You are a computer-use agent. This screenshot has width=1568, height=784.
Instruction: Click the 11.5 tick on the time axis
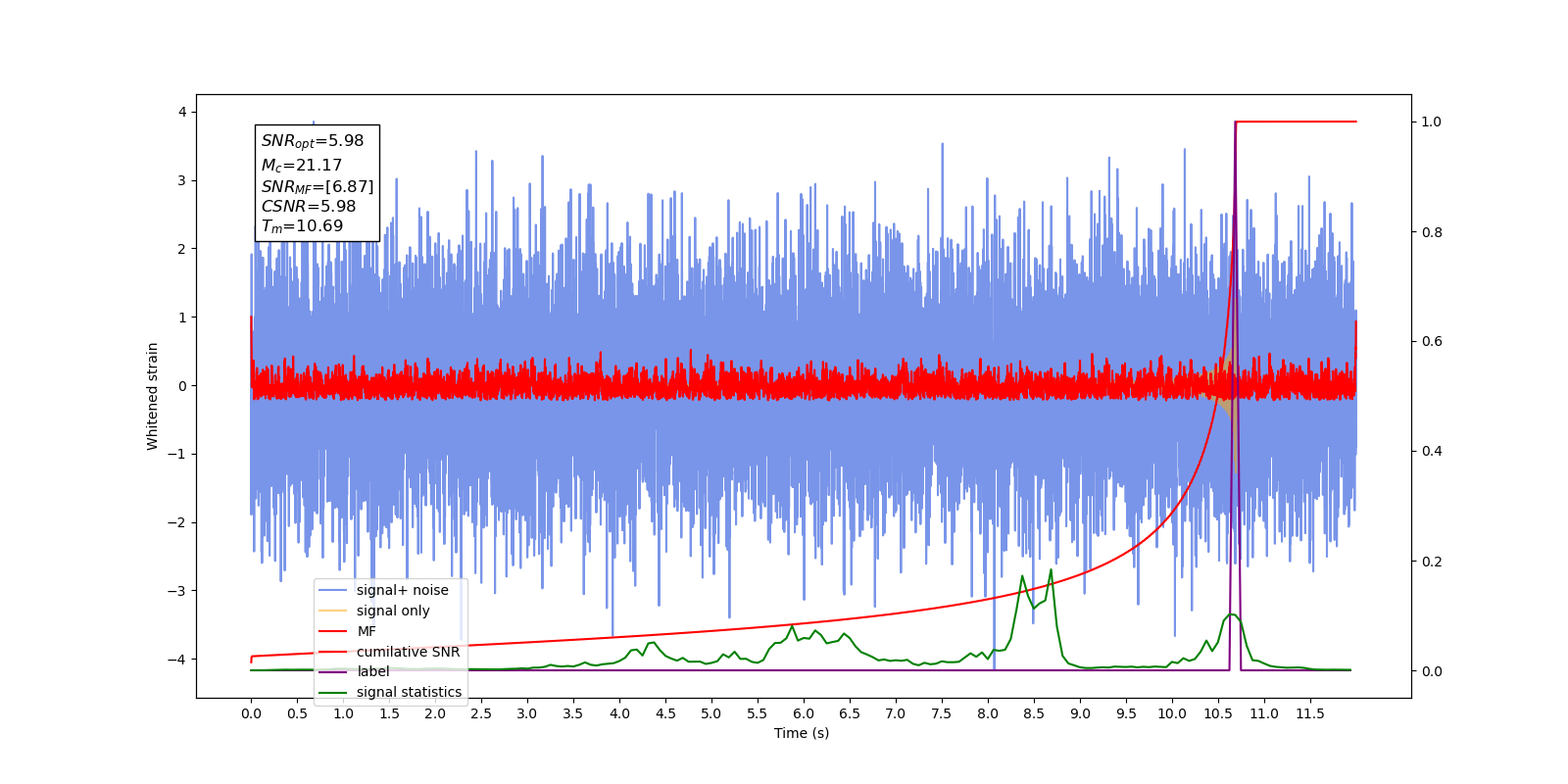pyautogui.click(x=1310, y=713)
